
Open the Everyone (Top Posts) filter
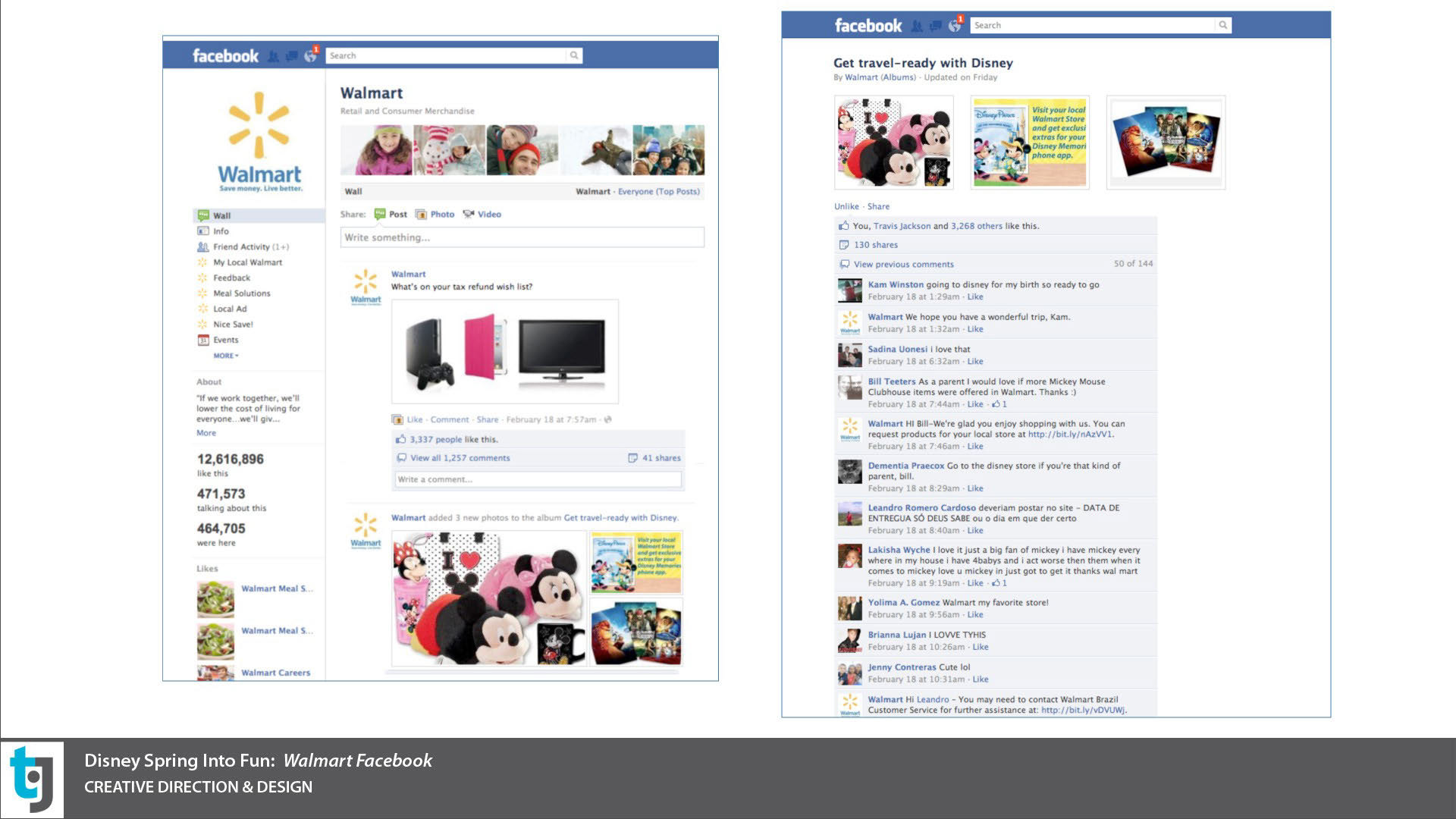click(658, 192)
